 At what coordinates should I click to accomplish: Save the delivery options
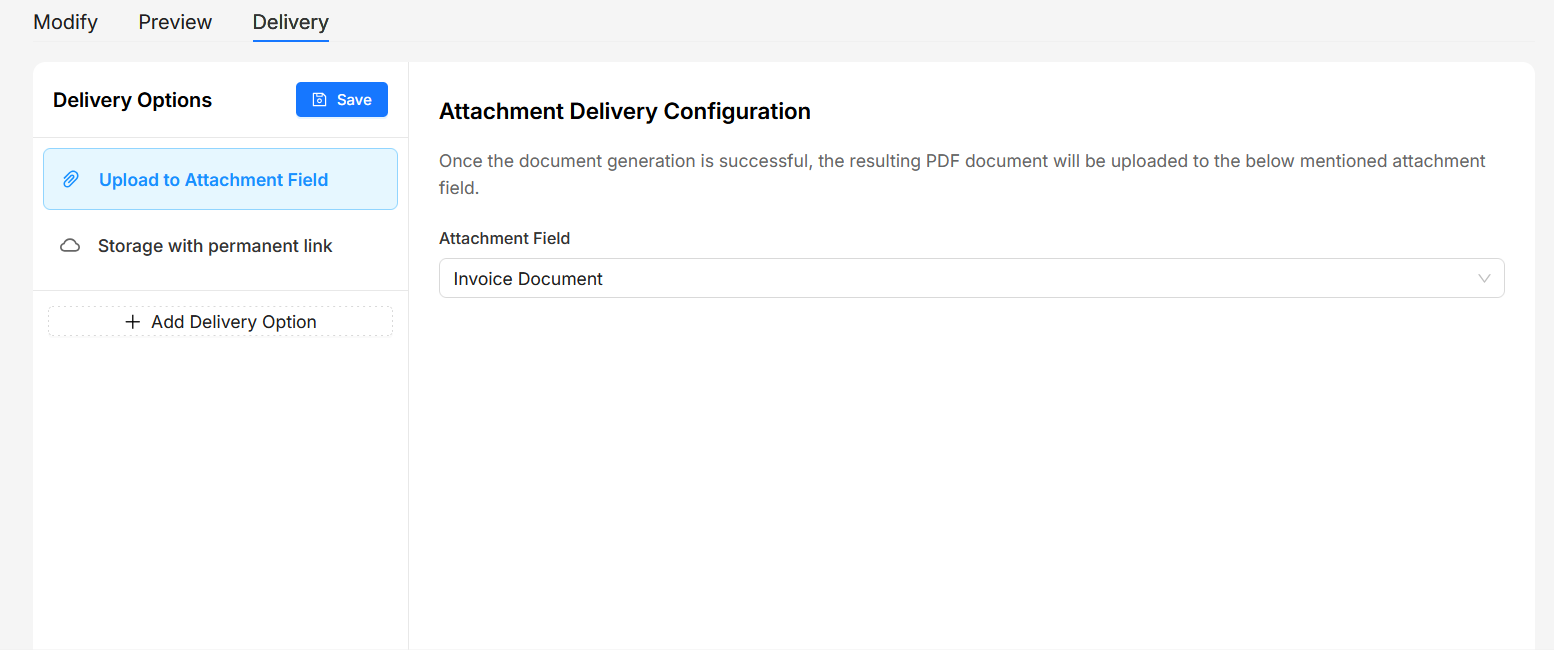click(342, 100)
